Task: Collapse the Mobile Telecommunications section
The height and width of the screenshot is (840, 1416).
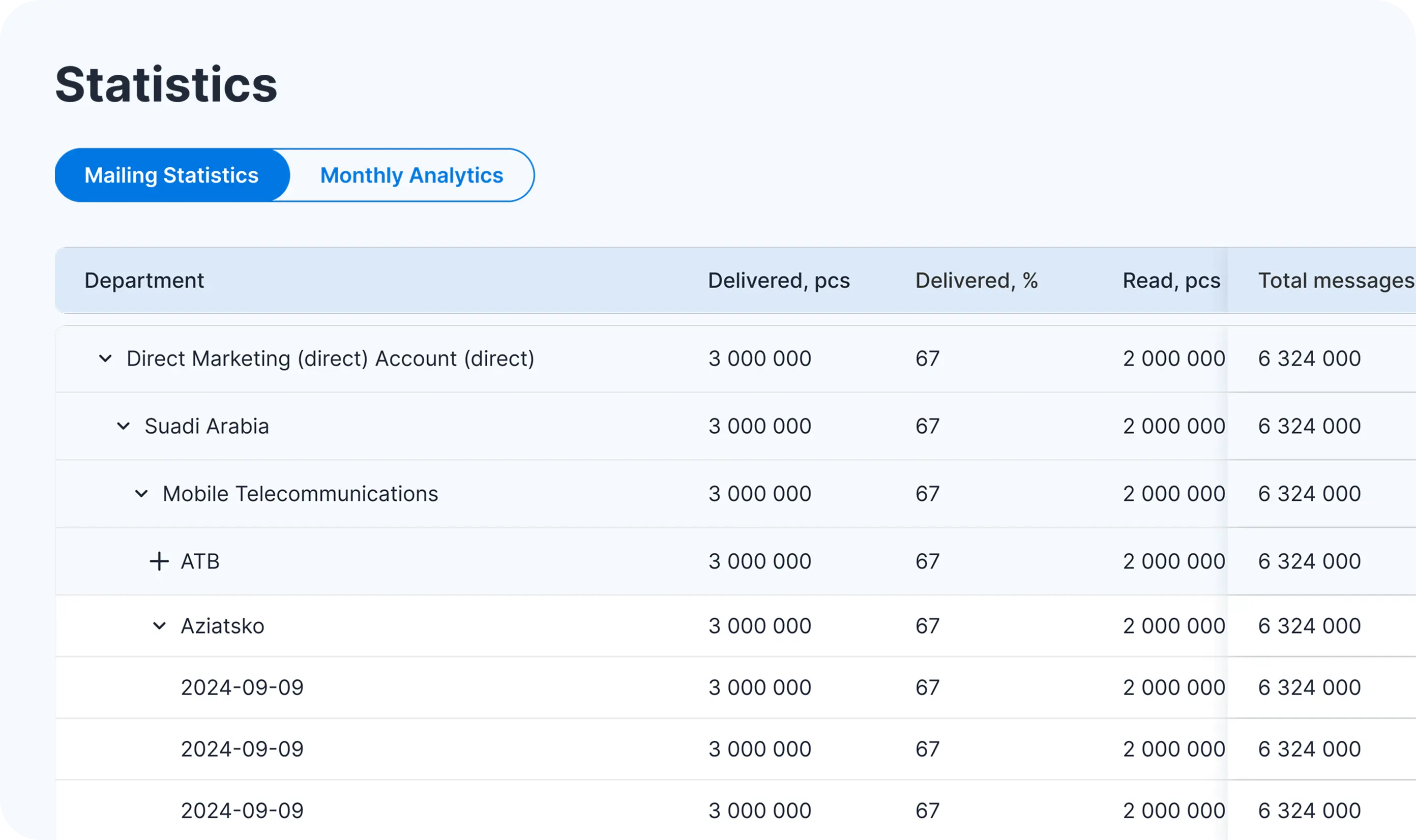Action: [x=141, y=494]
